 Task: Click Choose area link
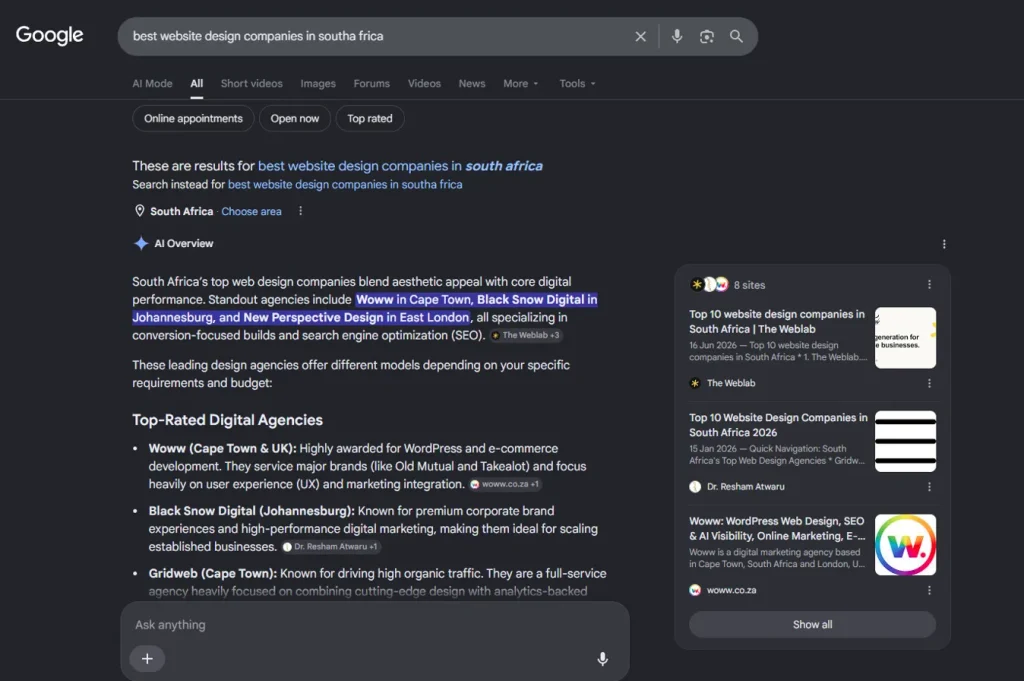pyautogui.click(x=251, y=212)
